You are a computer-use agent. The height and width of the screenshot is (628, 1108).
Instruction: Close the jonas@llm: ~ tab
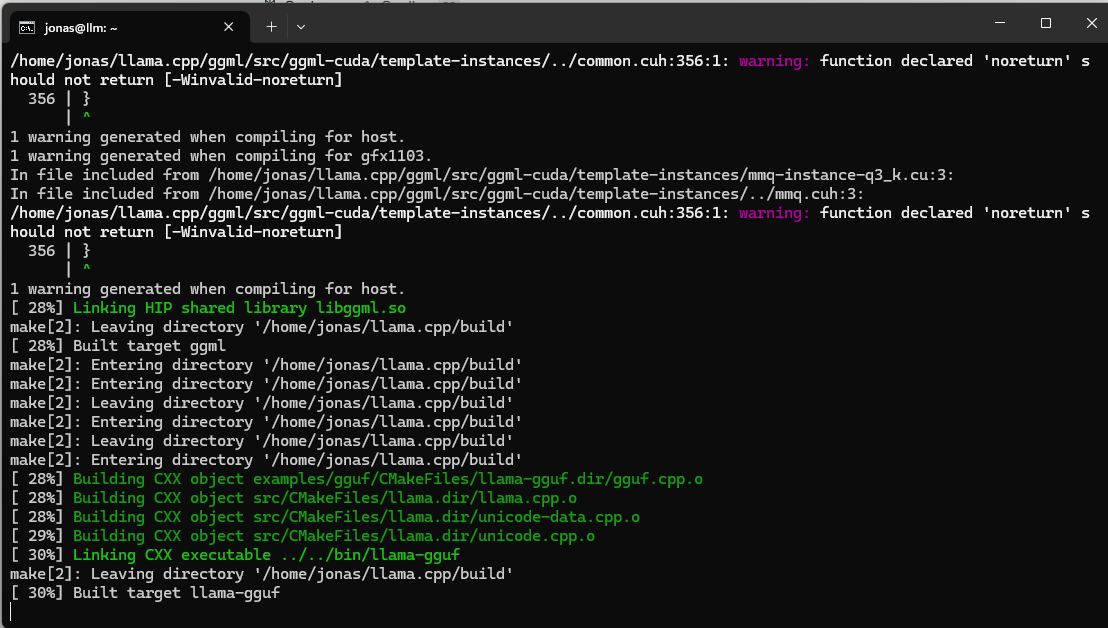coord(228,27)
